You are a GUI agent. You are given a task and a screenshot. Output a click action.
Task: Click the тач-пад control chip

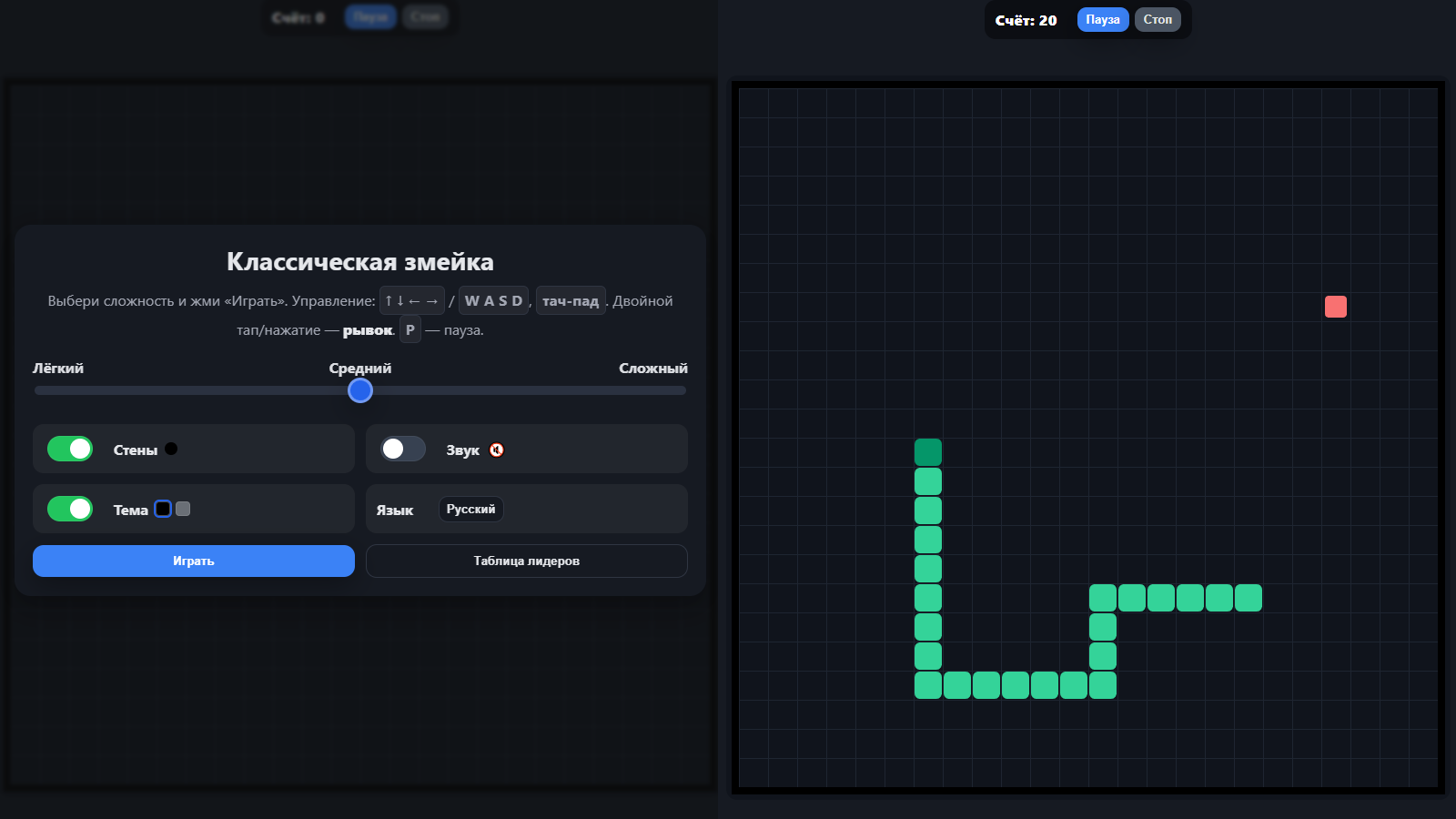click(571, 300)
